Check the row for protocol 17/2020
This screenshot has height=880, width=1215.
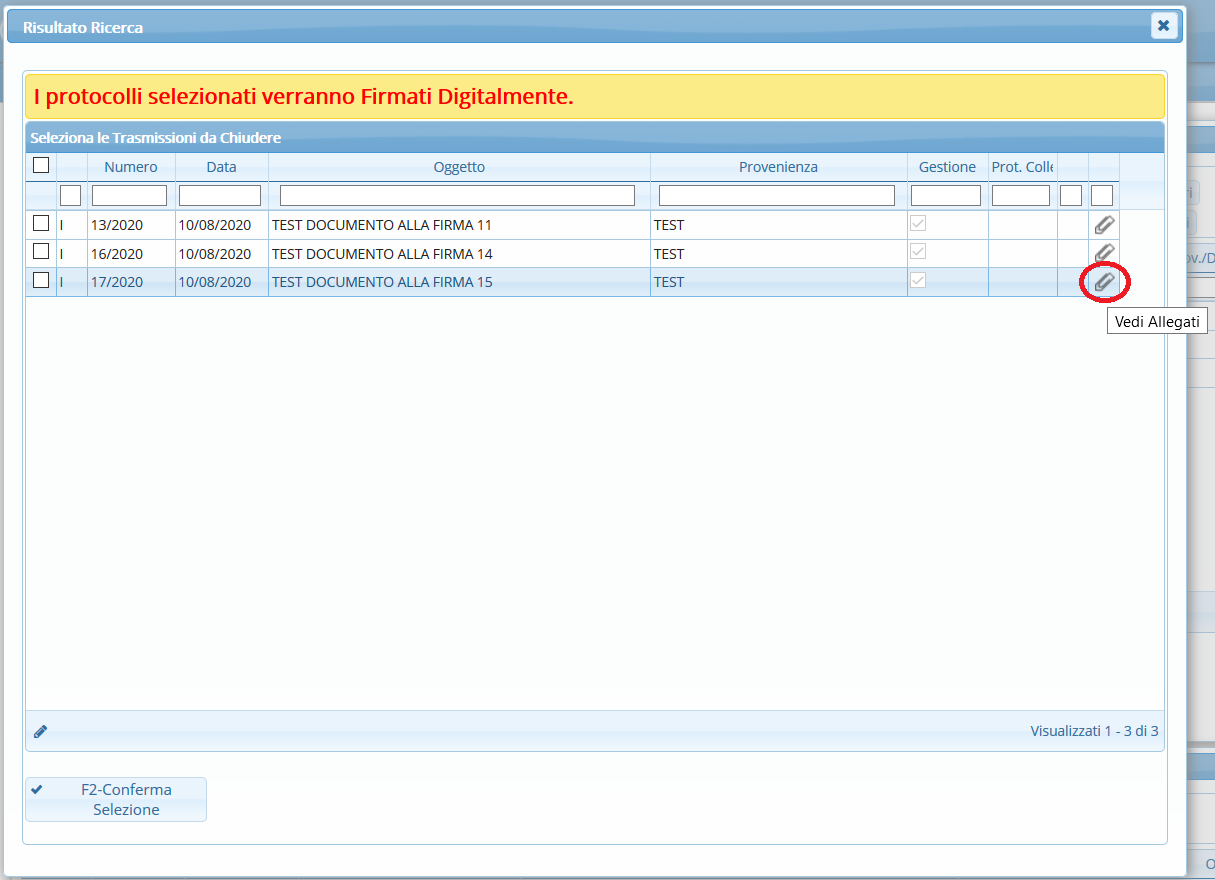coord(41,280)
